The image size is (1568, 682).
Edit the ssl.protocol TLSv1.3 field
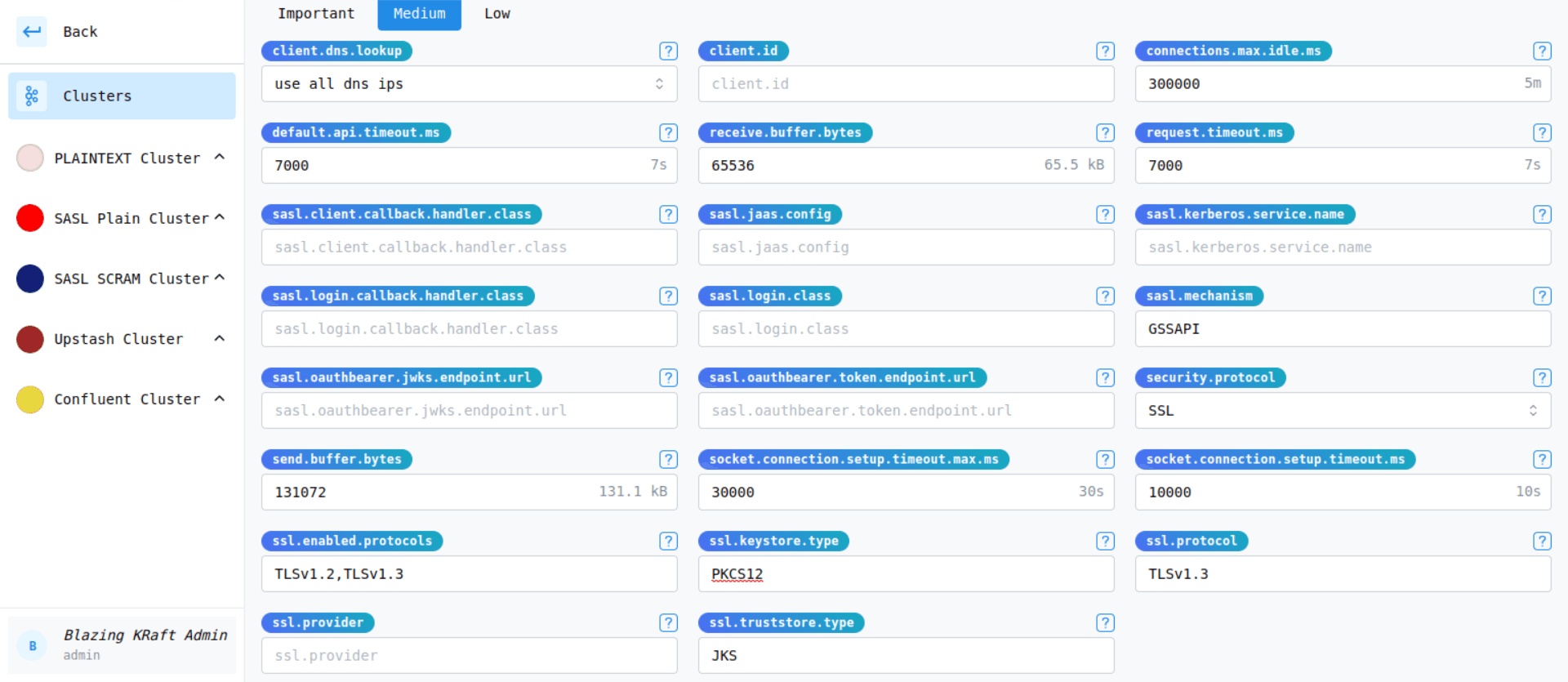click(x=1343, y=573)
